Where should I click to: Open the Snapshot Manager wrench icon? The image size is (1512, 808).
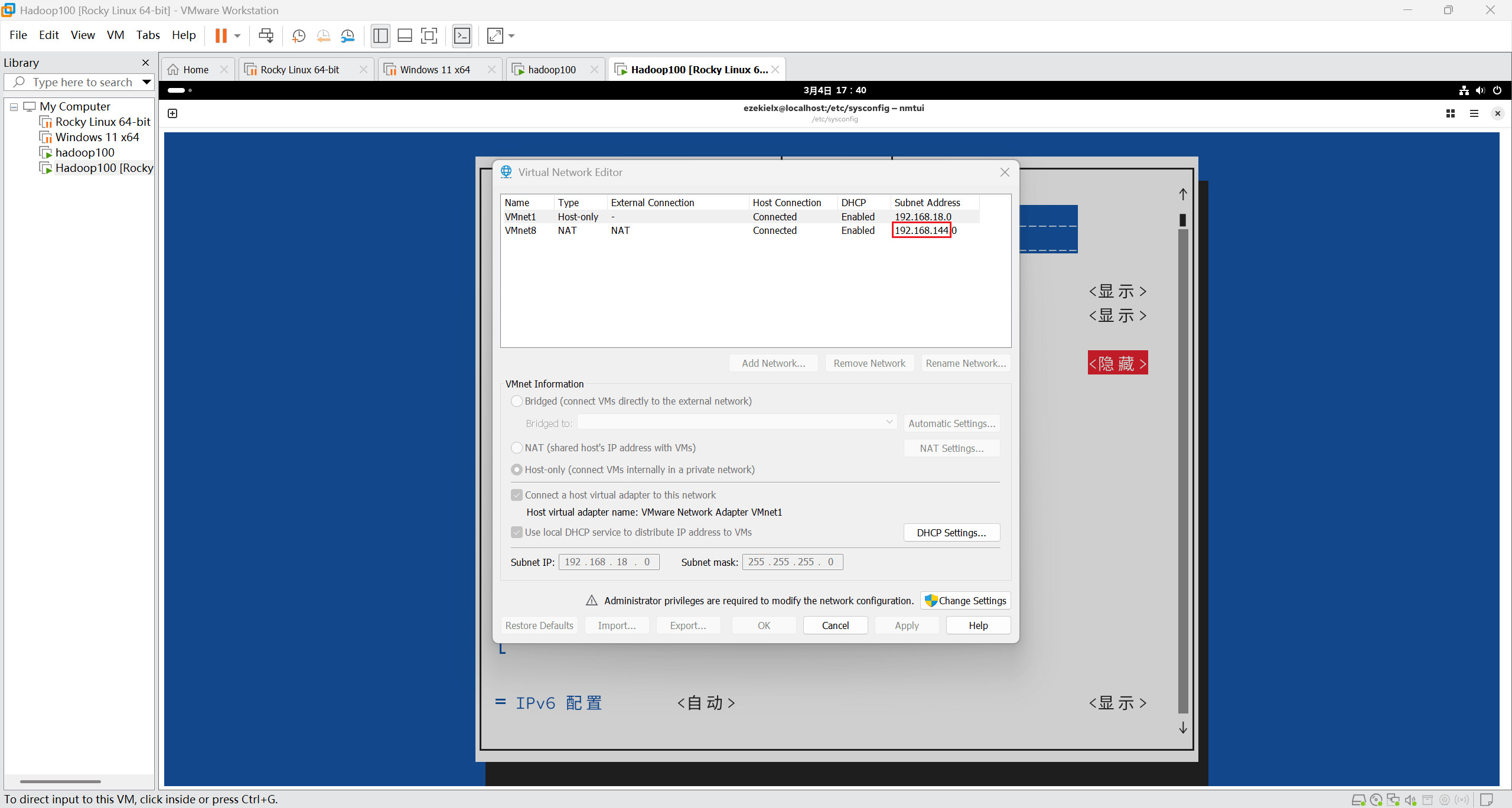point(348,36)
